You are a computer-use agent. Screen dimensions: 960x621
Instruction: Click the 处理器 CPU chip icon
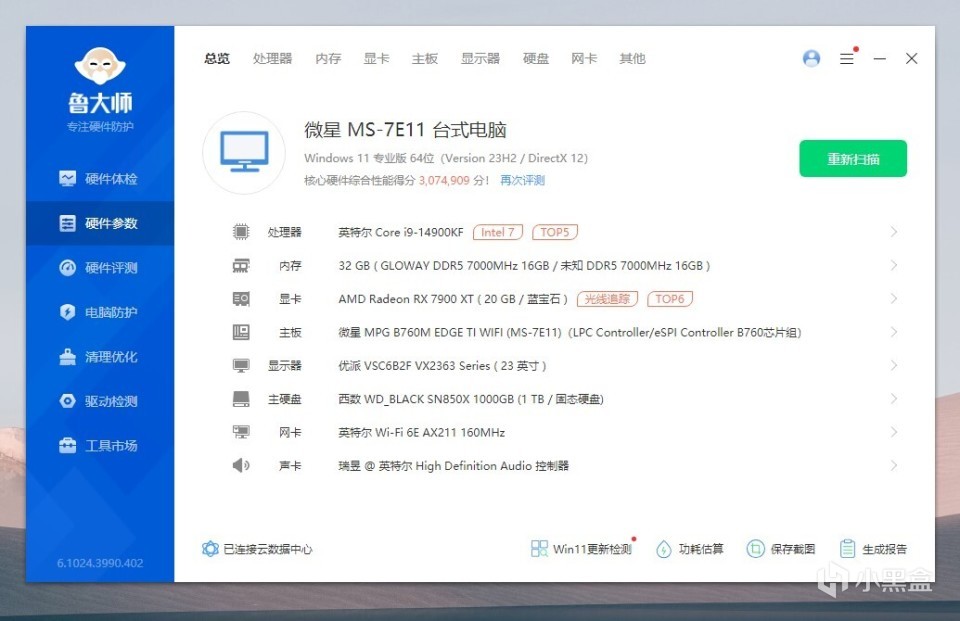point(241,232)
